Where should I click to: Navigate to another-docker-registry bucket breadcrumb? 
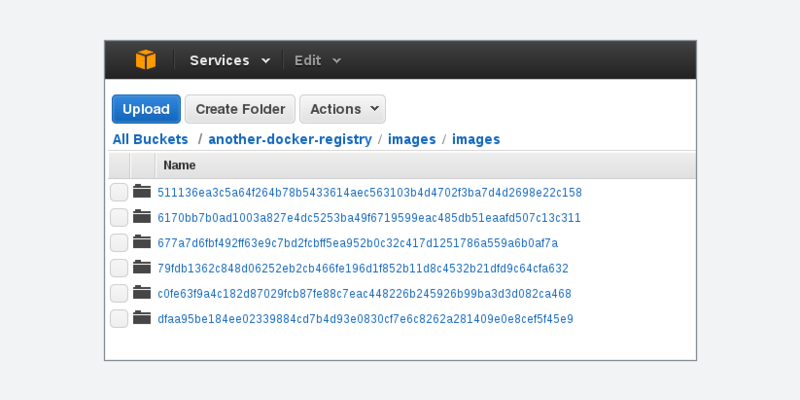pyautogui.click(x=290, y=140)
